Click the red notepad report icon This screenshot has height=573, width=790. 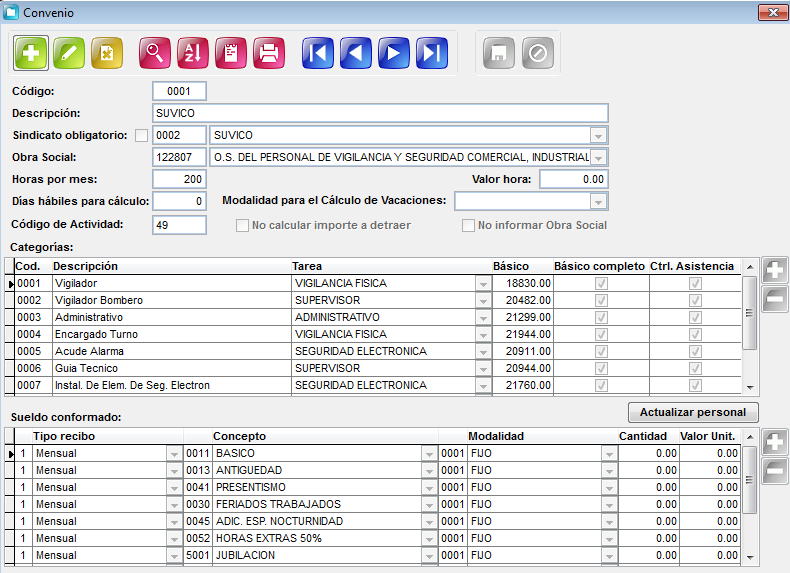tap(231, 53)
